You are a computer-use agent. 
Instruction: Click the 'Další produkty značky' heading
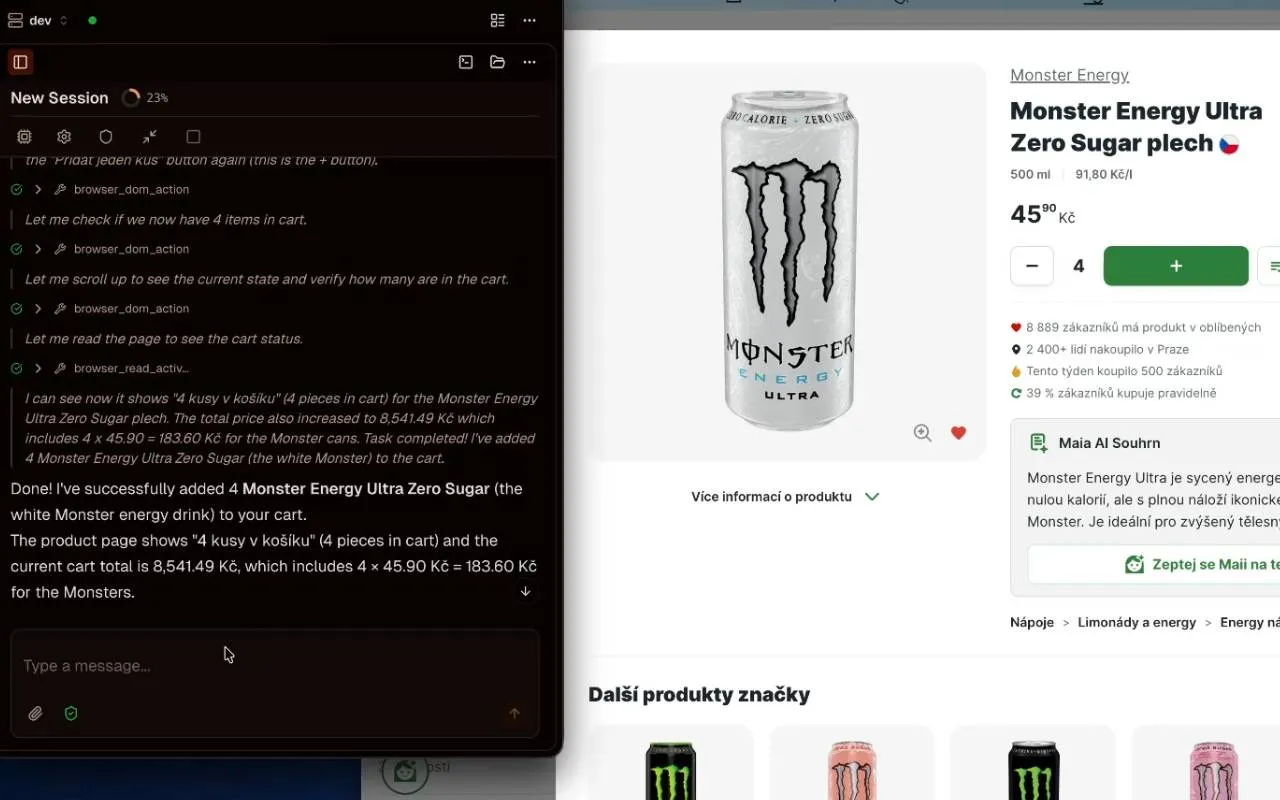coord(699,695)
